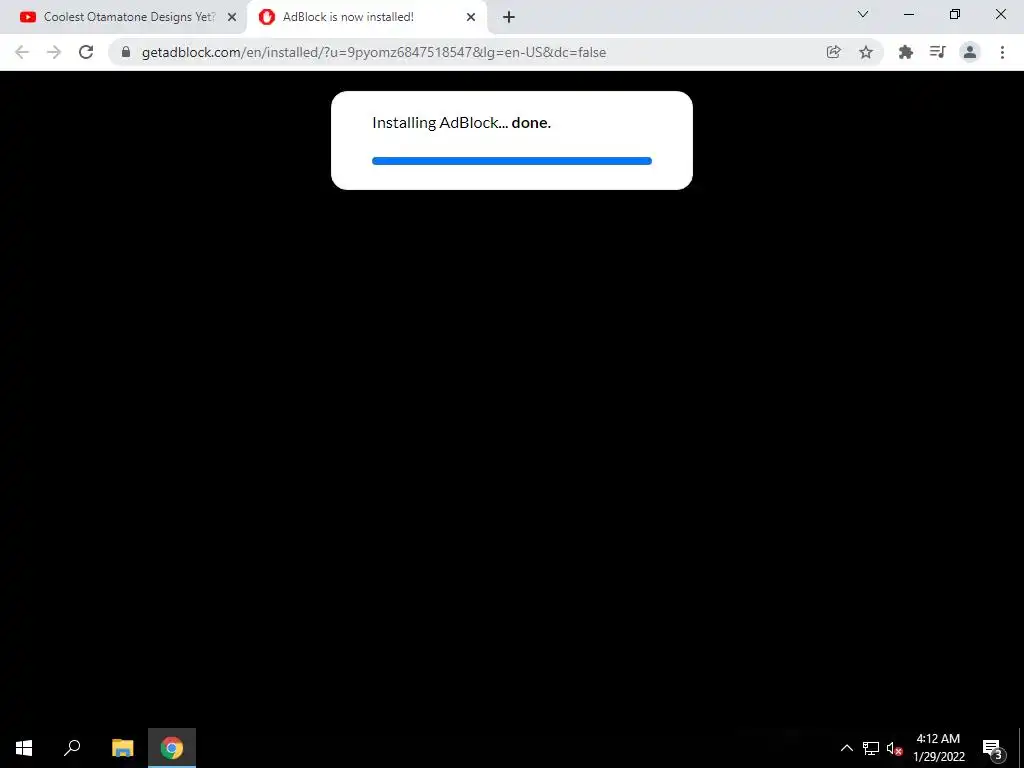Open a new tab
Image resolution: width=1024 pixels, height=768 pixels.
point(509,17)
